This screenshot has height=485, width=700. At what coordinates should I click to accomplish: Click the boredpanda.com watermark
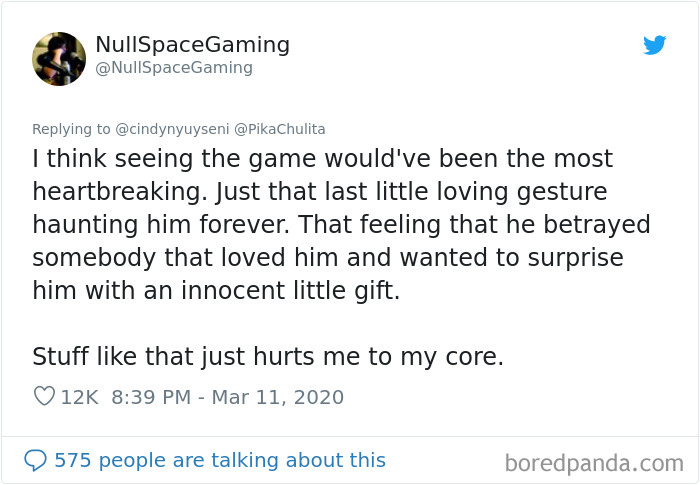tap(594, 463)
